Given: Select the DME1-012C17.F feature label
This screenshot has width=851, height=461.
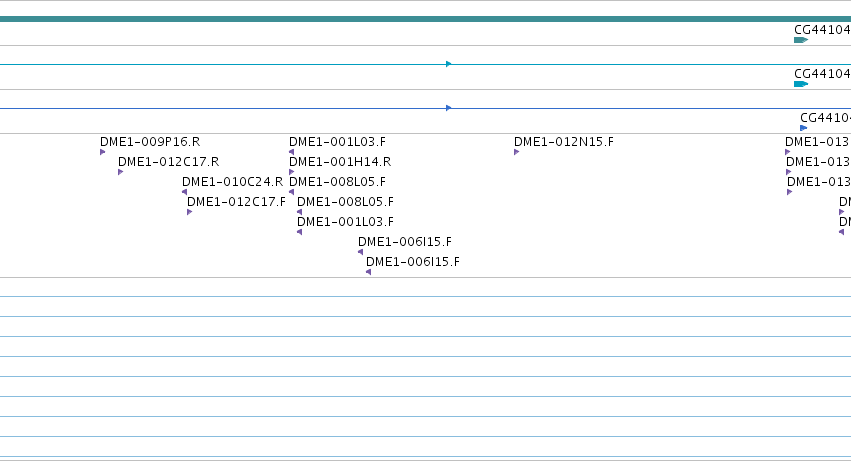Looking at the screenshot, I should pos(236,202).
